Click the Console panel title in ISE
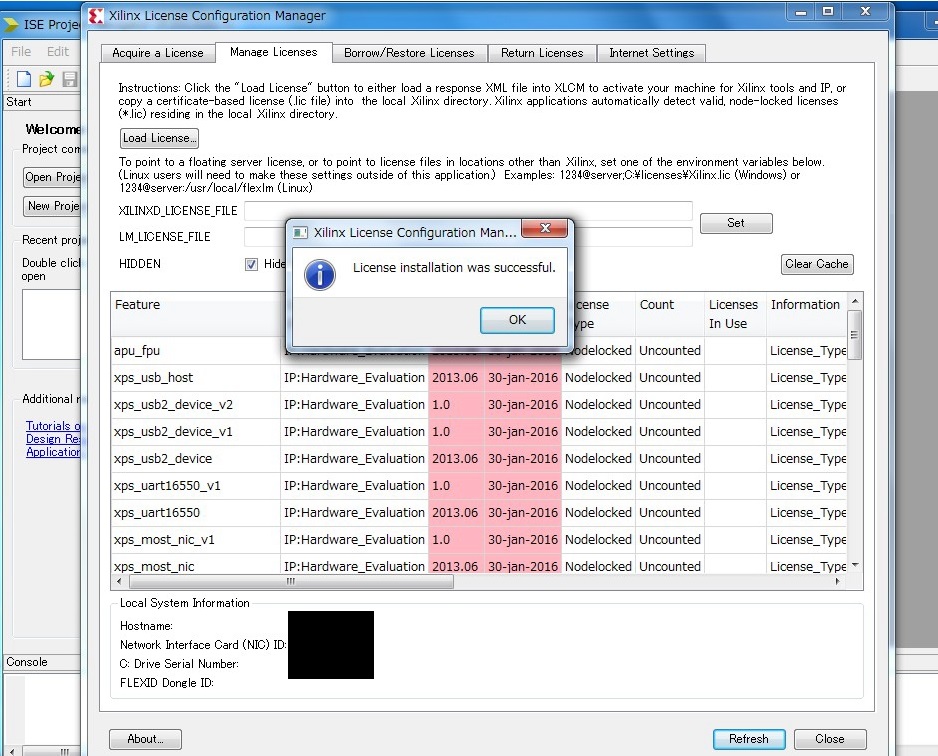This screenshot has height=756, width=938. coord(27,662)
